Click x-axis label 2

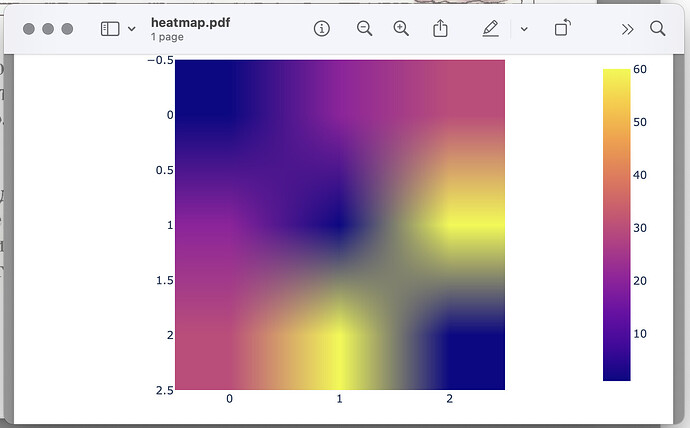pos(449,399)
